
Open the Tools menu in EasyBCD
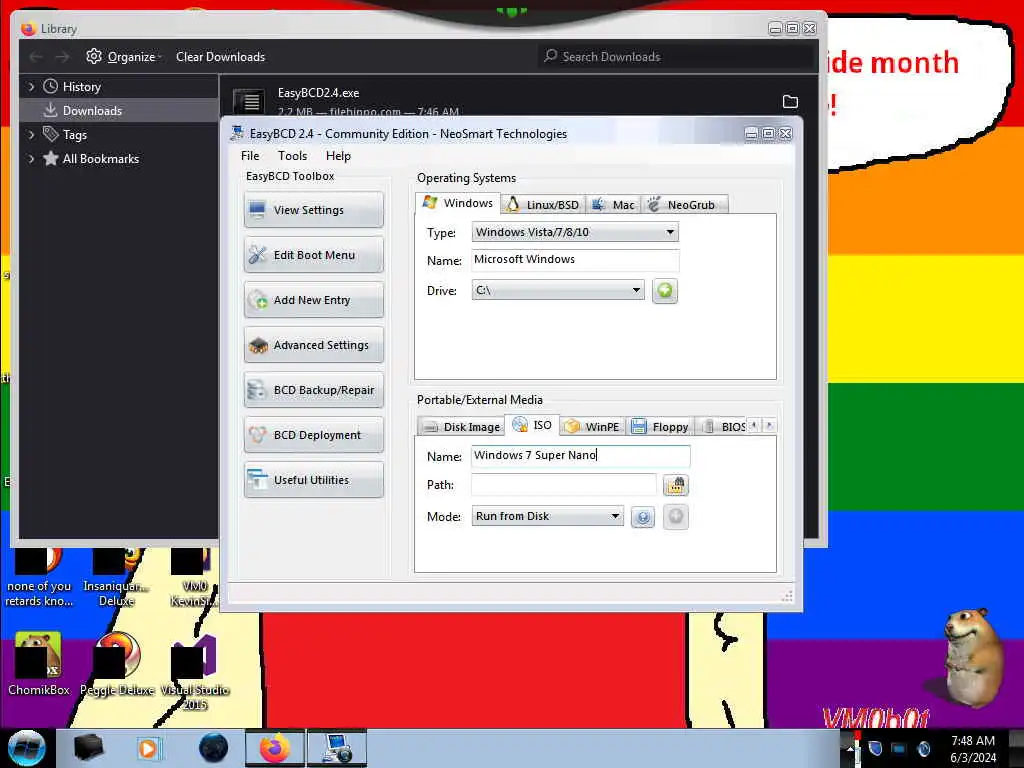[x=292, y=155]
